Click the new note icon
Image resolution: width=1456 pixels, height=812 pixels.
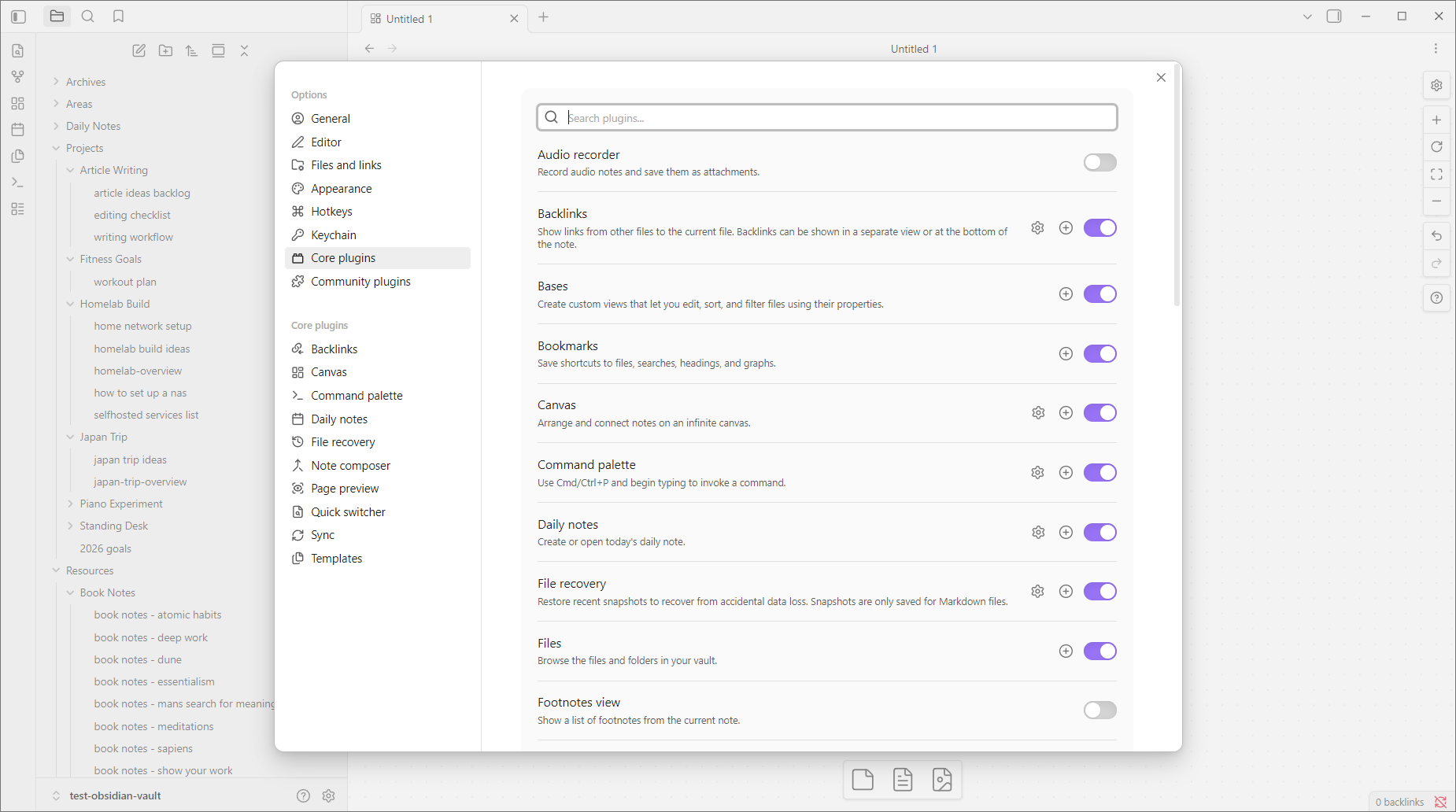(x=139, y=50)
